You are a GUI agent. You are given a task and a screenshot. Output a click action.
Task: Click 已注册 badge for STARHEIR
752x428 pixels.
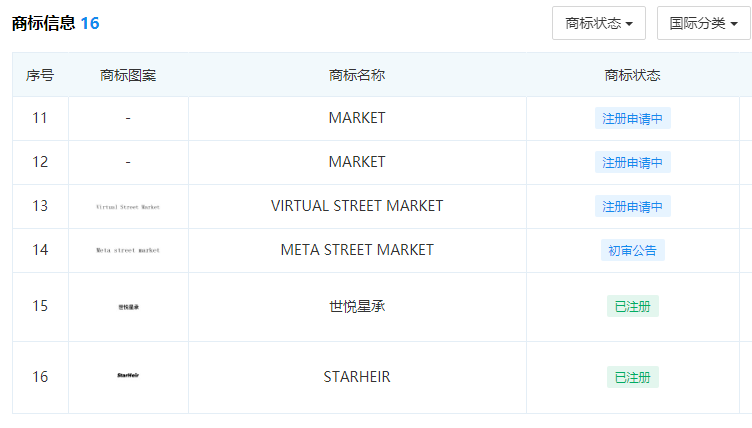632,377
